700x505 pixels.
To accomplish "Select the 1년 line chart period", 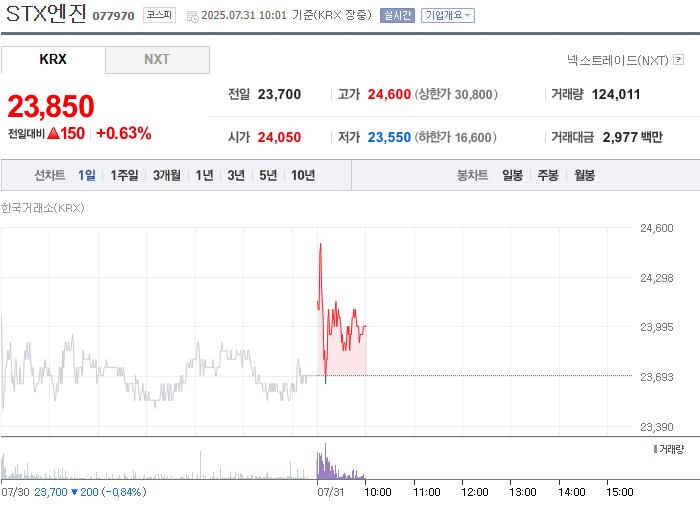I will click(x=204, y=175).
